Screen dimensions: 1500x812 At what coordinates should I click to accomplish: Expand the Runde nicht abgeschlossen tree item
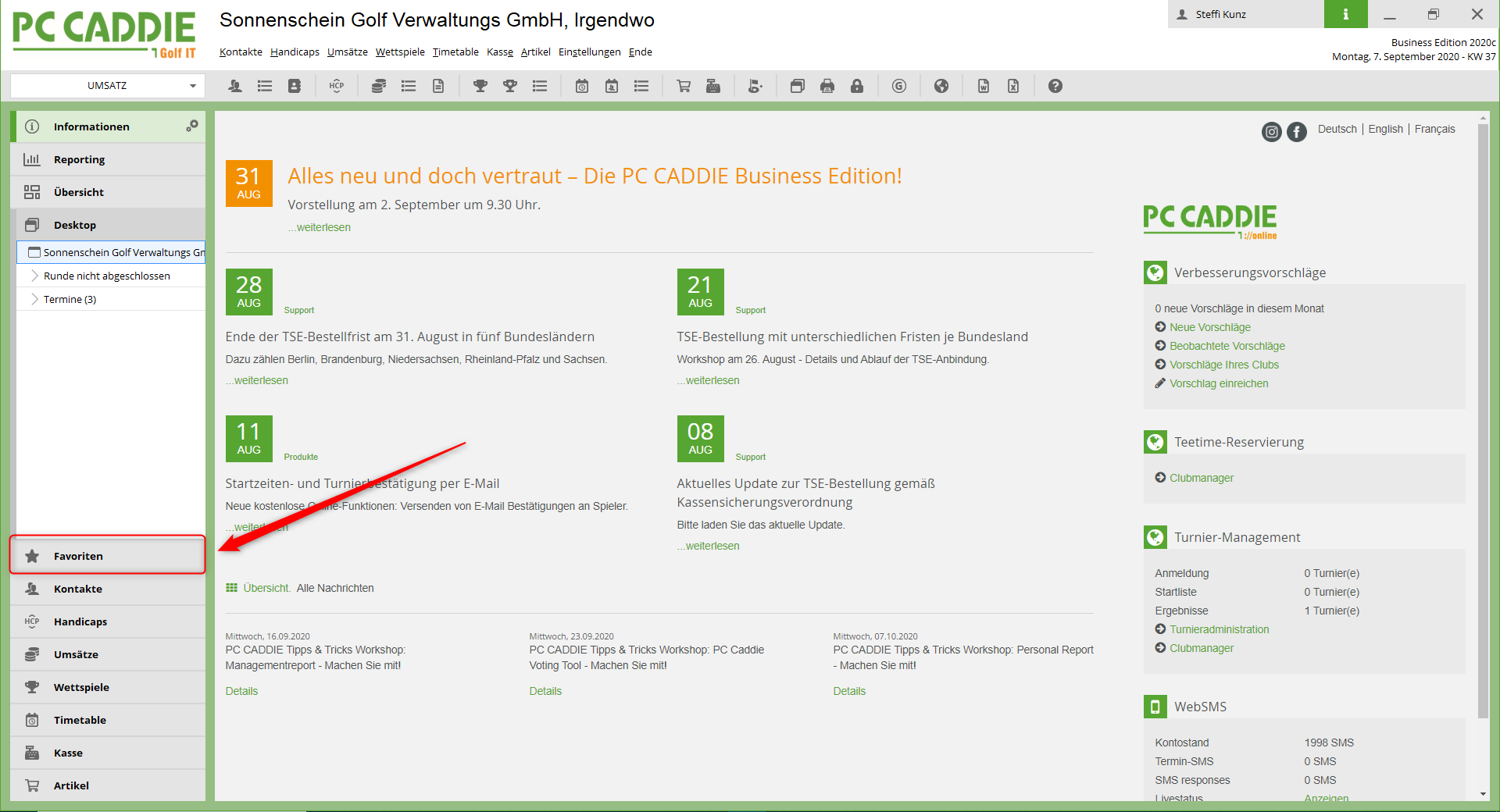pyautogui.click(x=34, y=276)
